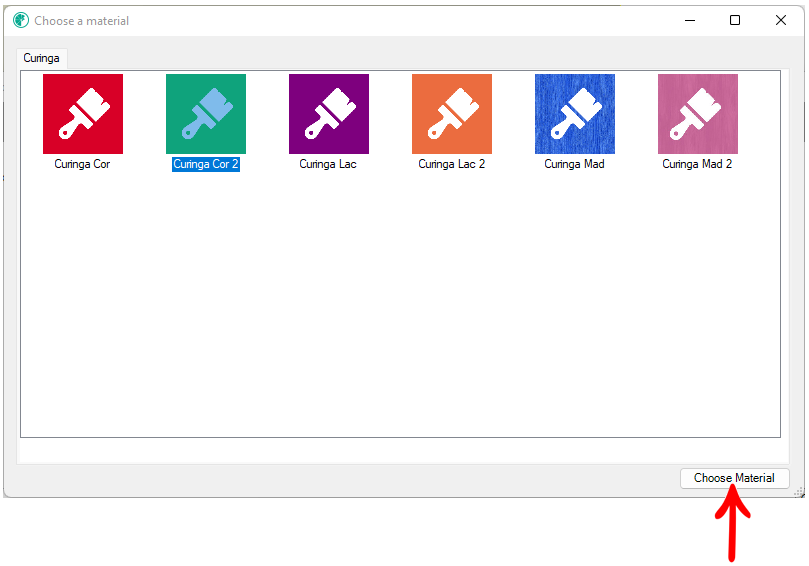Click the highlighted "Curinga Cor 2" label
Screen dimensions: 809x566
click(206, 164)
